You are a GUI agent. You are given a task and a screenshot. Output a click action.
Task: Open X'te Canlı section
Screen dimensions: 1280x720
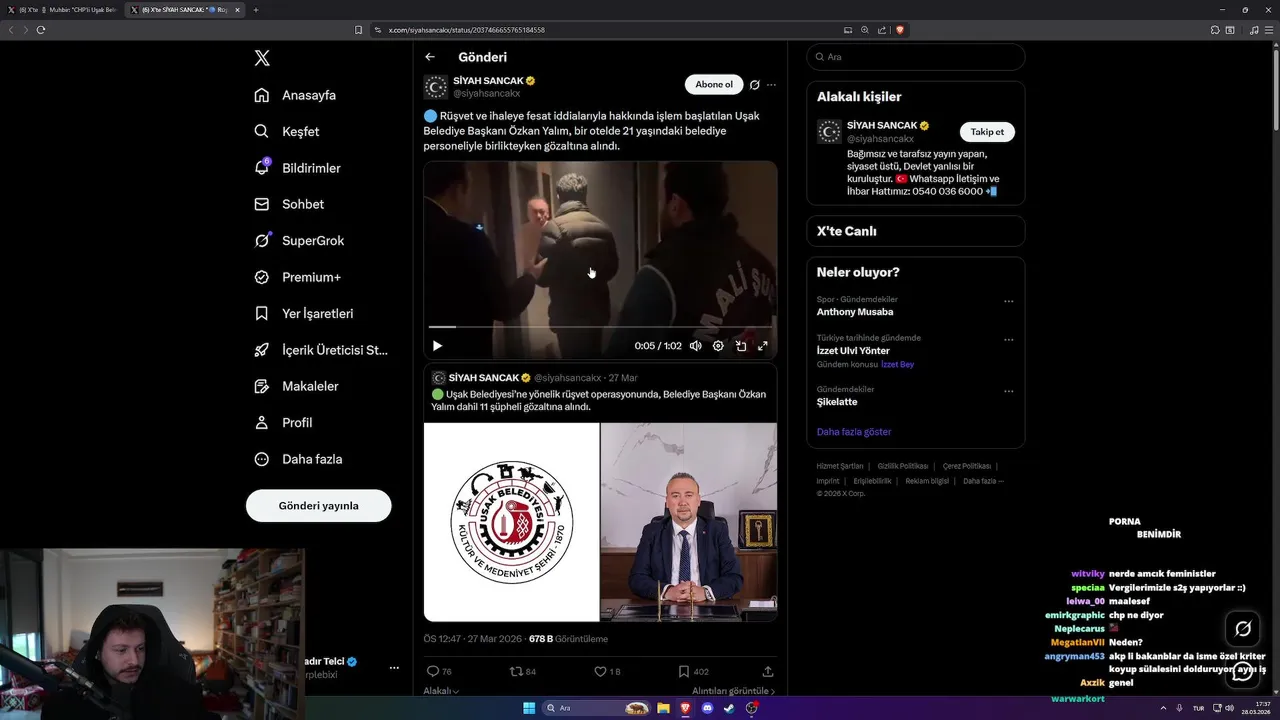coord(915,231)
